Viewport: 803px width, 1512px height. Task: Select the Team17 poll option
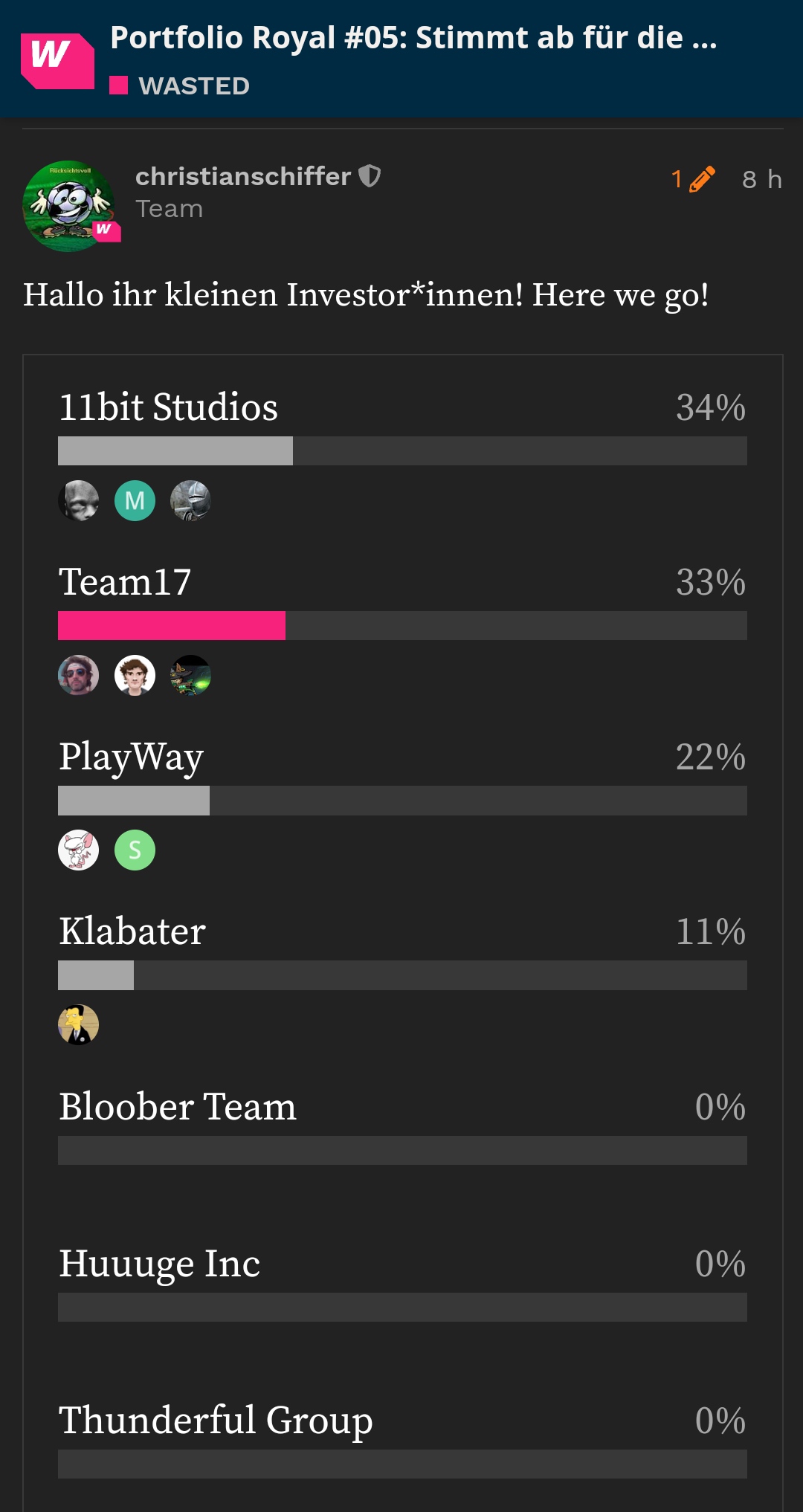click(x=125, y=582)
